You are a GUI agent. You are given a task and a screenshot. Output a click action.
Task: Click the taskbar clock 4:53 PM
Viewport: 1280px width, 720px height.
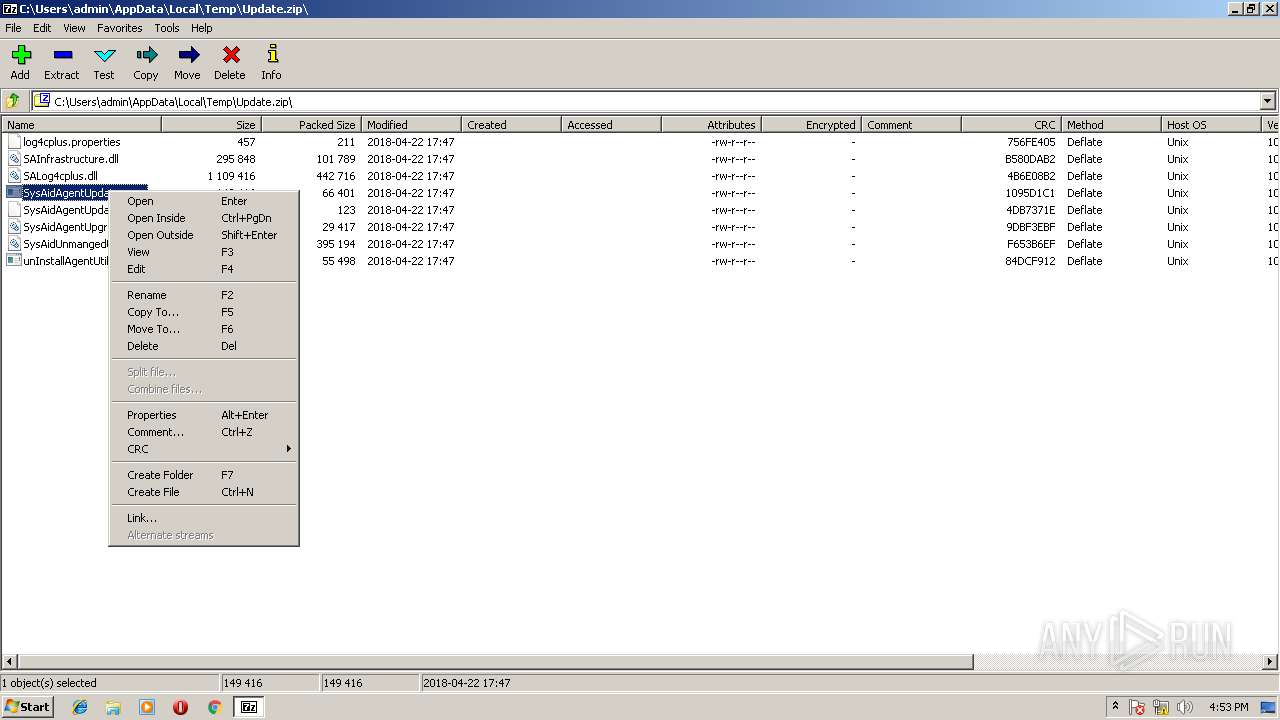tap(1228, 707)
